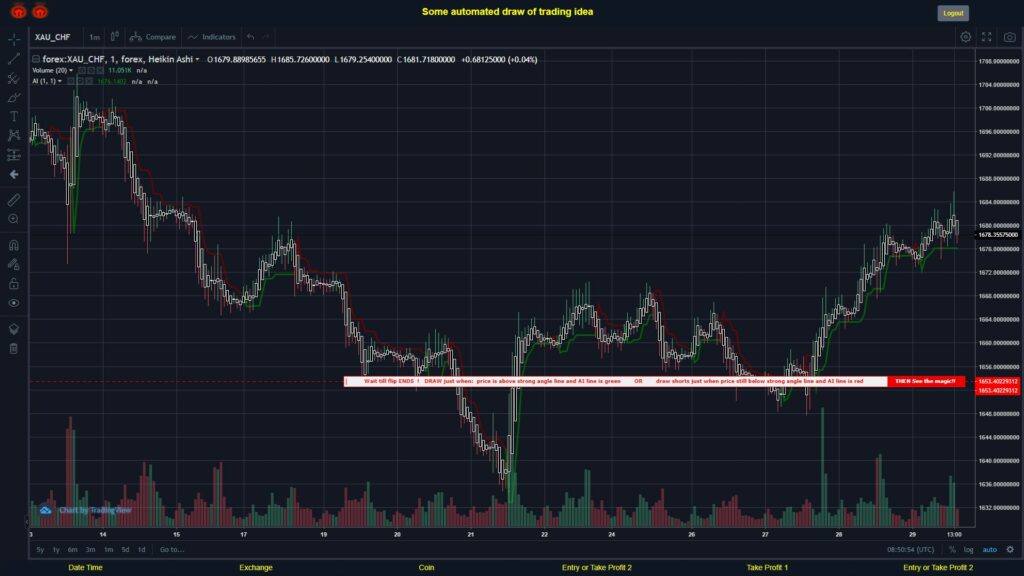Set time range to 1y
Image resolution: width=1024 pixels, height=576 pixels.
click(56, 550)
